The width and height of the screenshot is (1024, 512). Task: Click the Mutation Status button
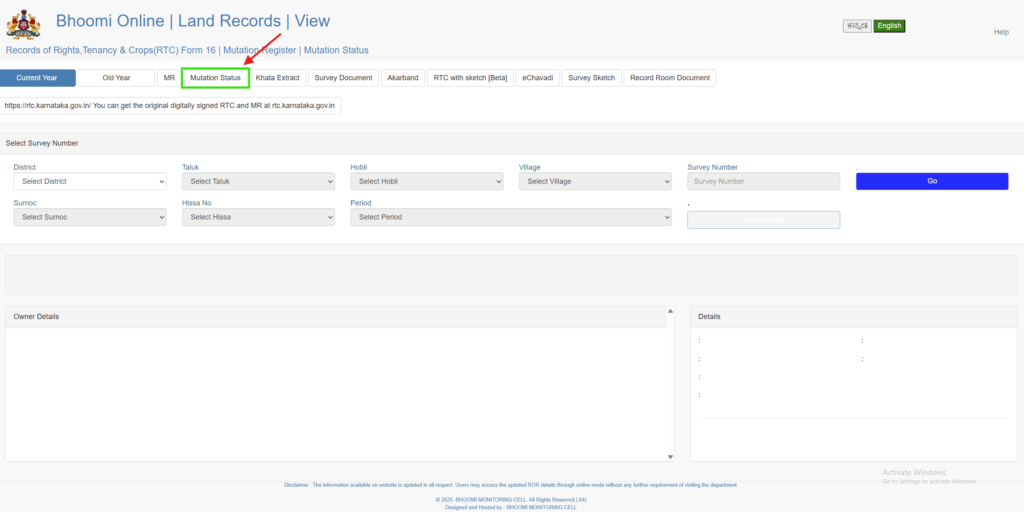[x=215, y=78]
